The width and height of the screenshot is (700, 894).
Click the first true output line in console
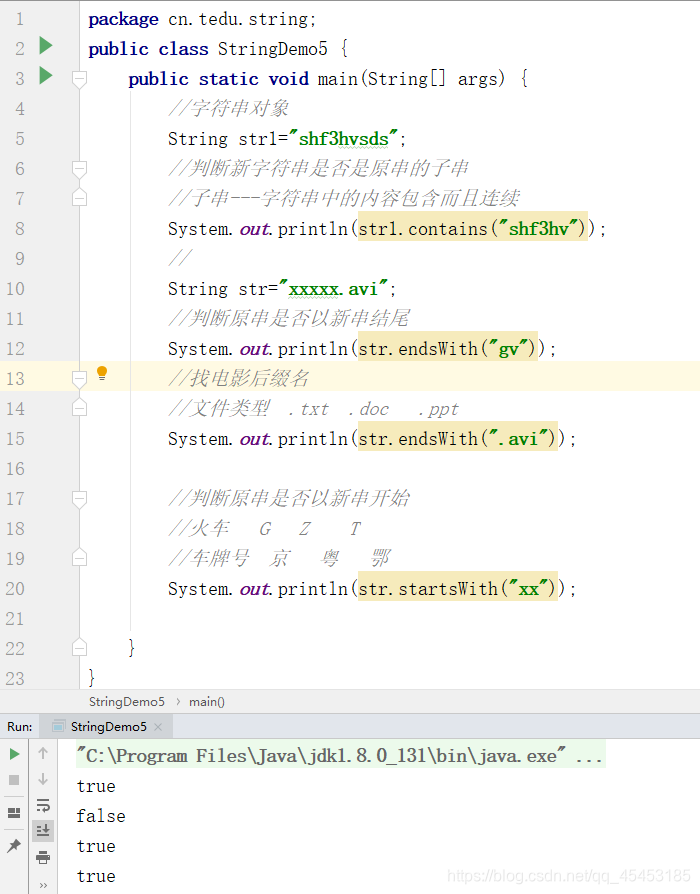pyautogui.click(x=96, y=786)
